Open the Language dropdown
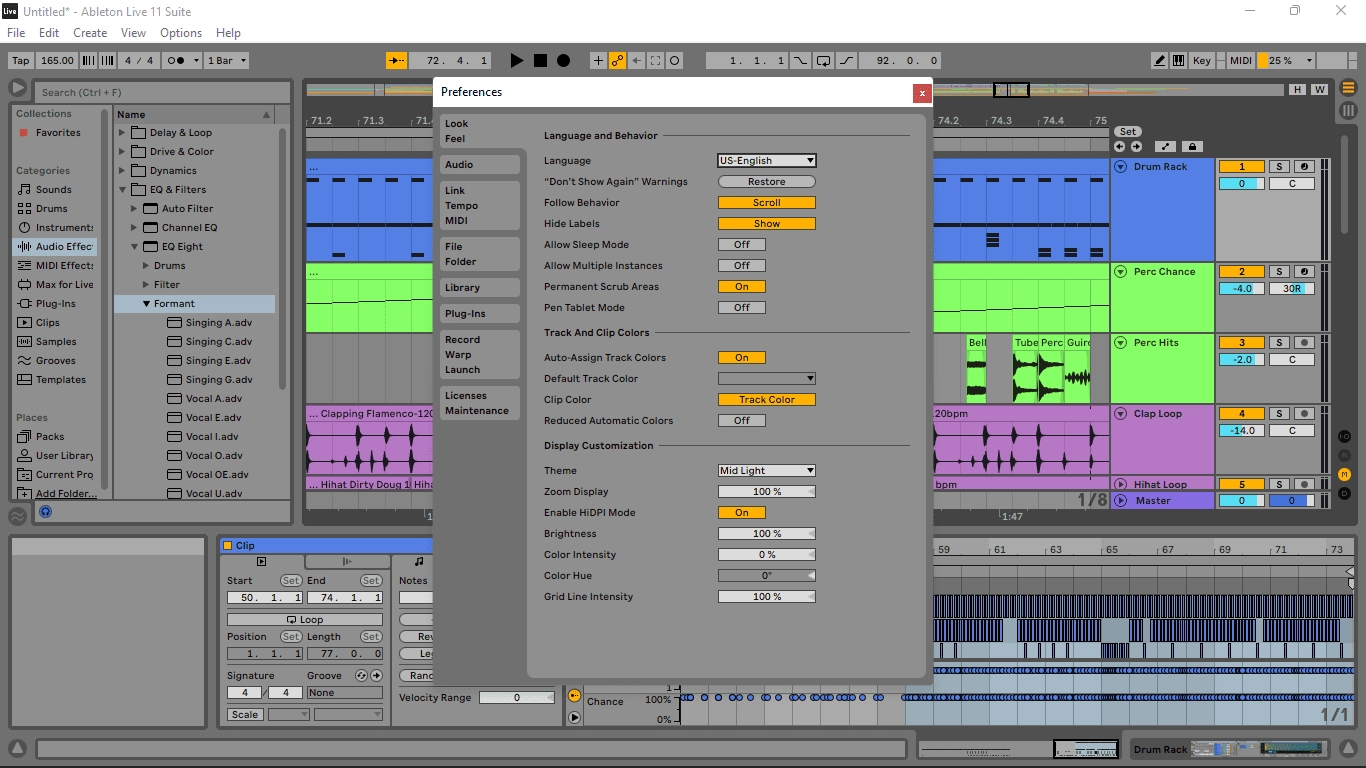Screen dimensions: 1366x768 [x=767, y=161]
